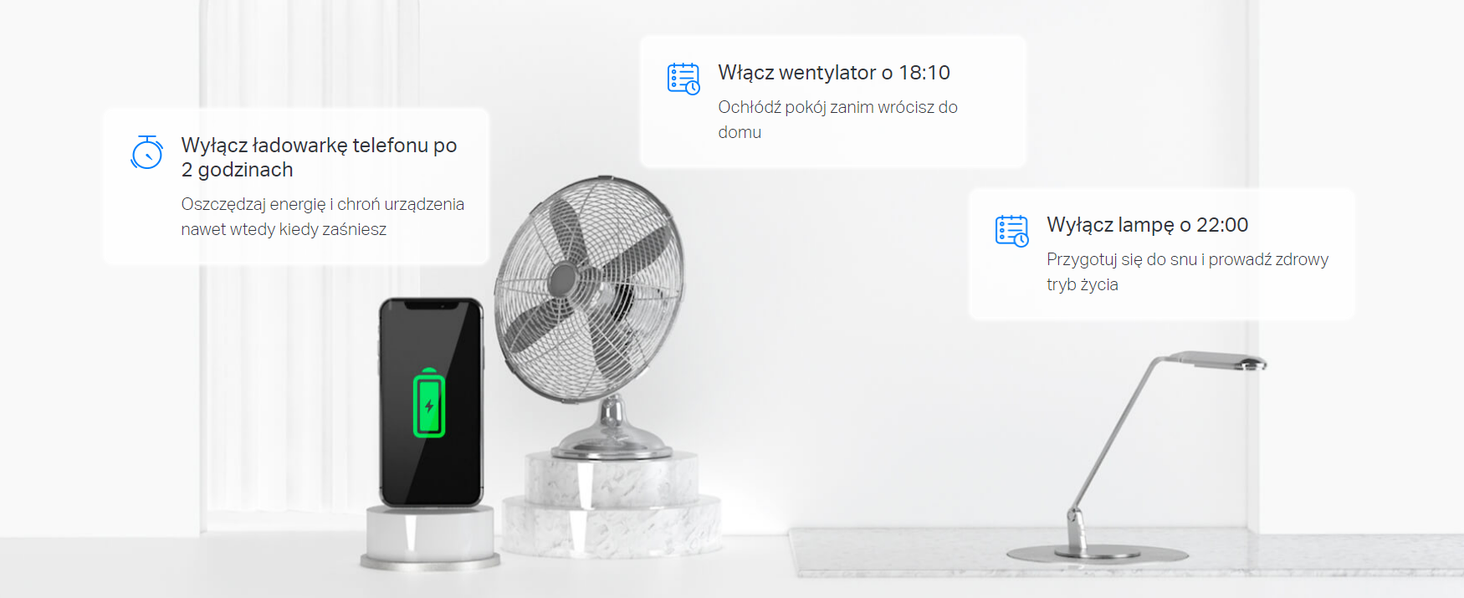Select the heading 'Wyłącz ładowarkę telefonu po 2 godzinach'
The image size is (1464, 598).
[319, 157]
